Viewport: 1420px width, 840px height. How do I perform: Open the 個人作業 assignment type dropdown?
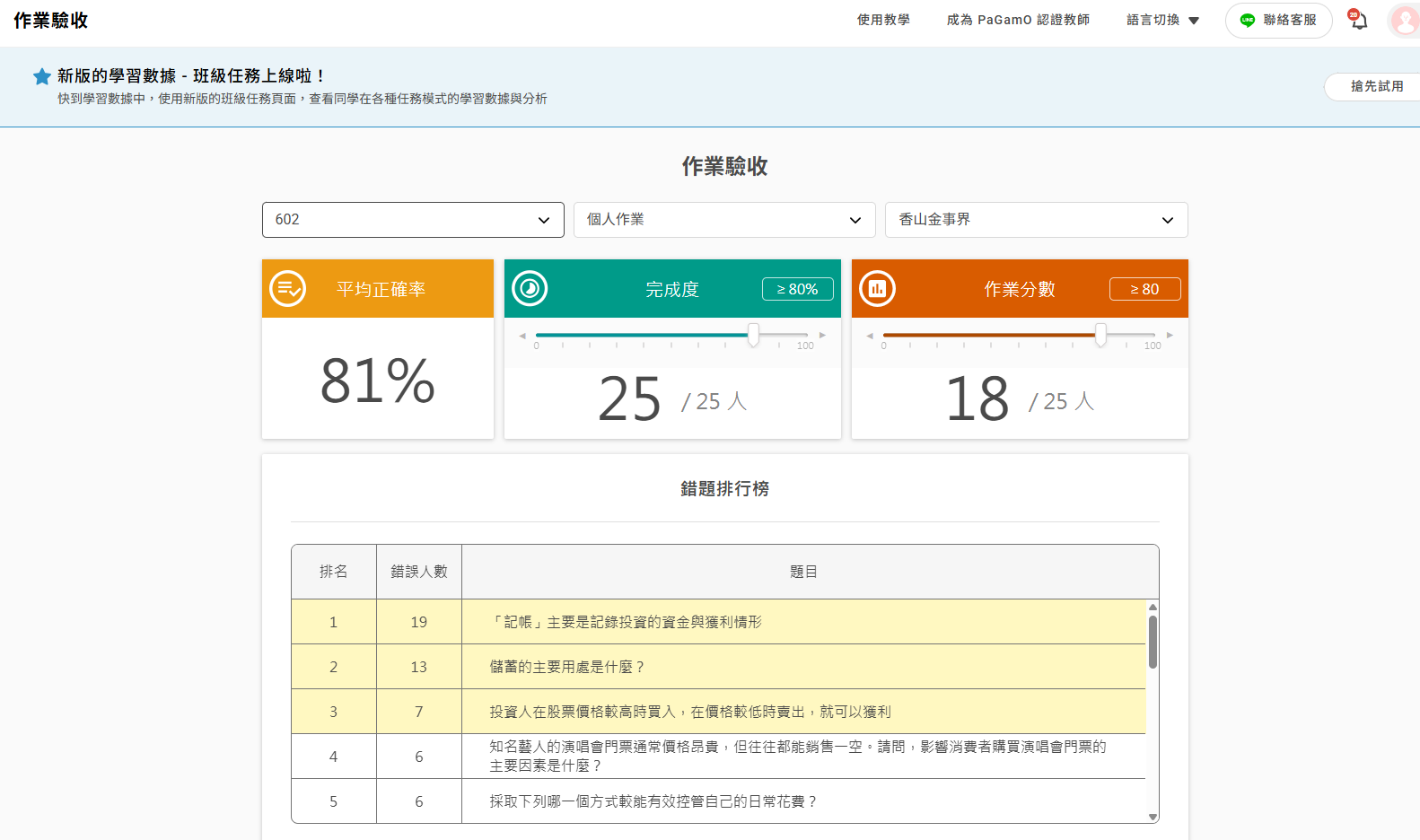[x=724, y=220]
